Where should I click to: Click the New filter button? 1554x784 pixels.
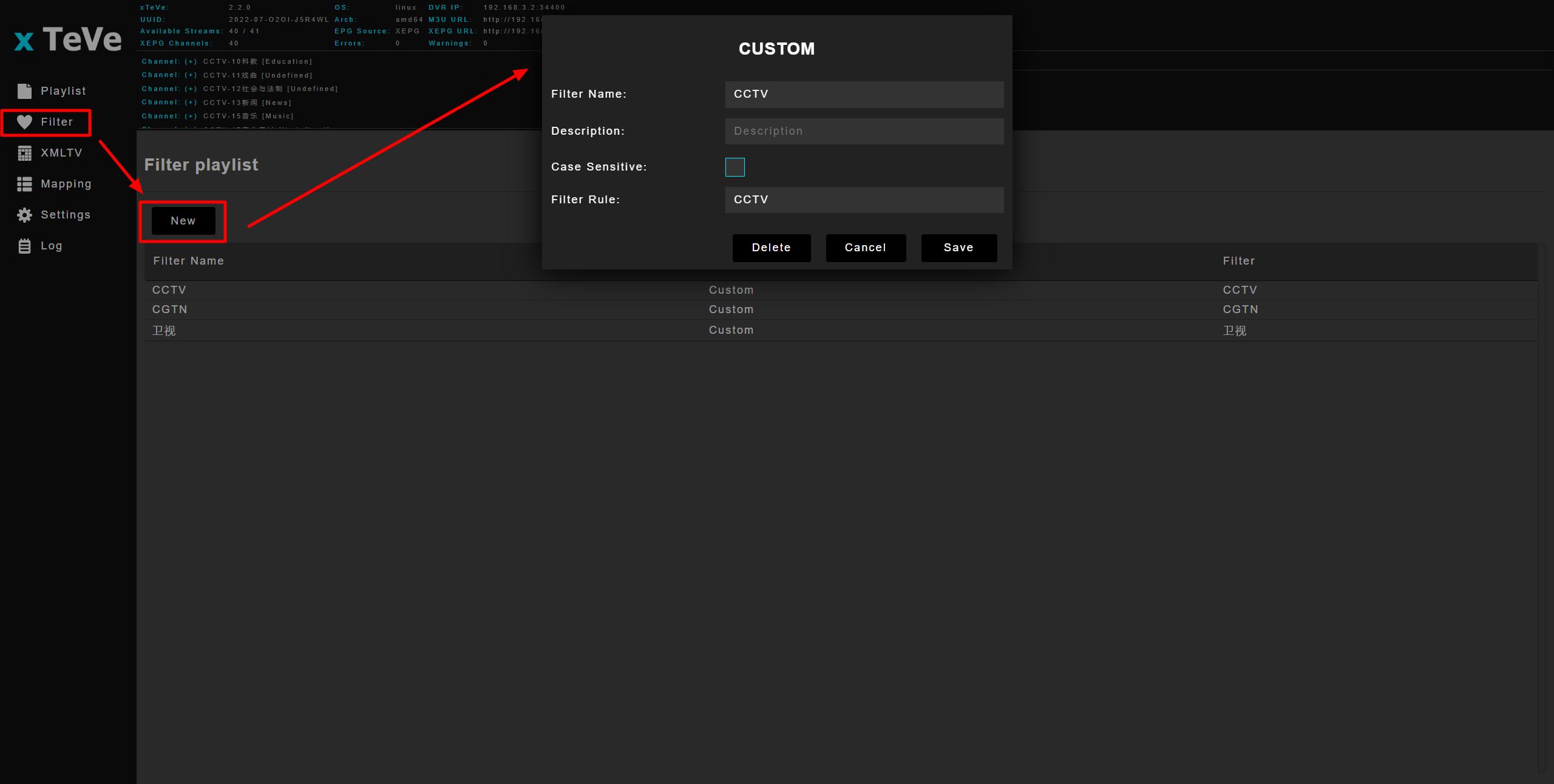point(183,221)
